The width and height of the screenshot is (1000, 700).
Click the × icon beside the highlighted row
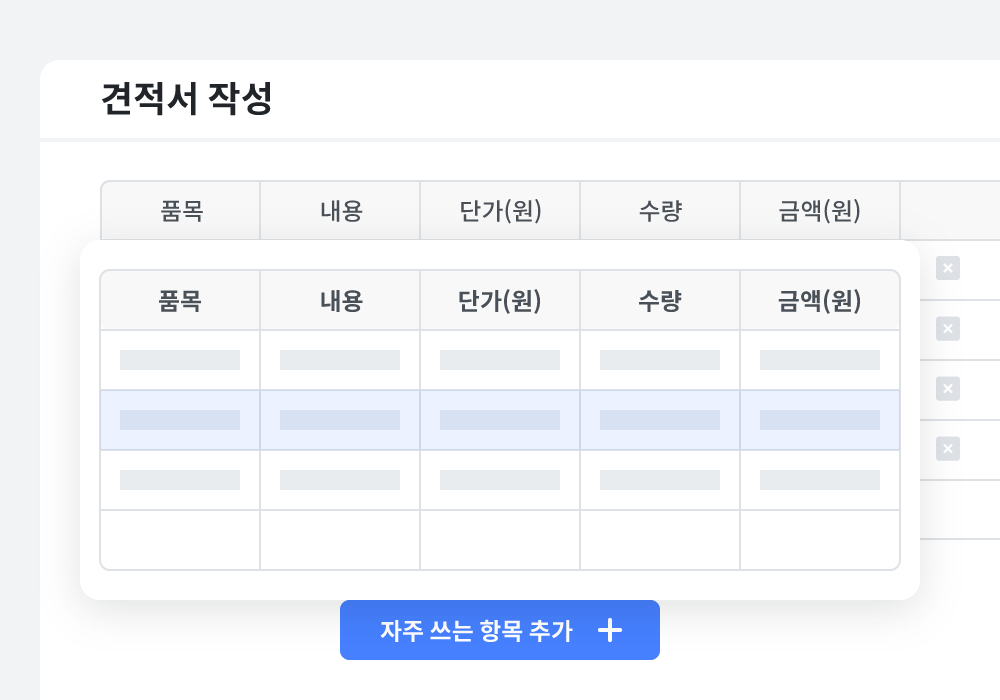pyautogui.click(x=947, y=448)
